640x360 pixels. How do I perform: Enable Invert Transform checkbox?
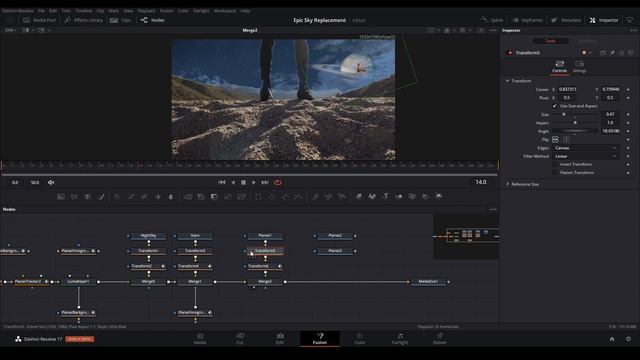[555, 164]
